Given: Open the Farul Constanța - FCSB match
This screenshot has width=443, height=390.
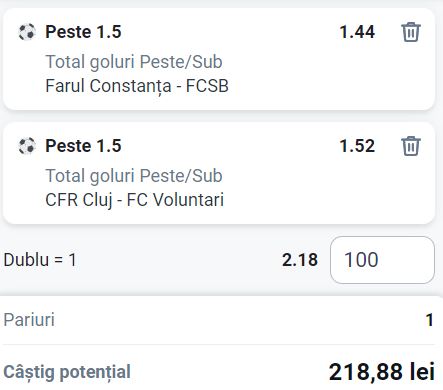Looking at the screenshot, I should click(137, 86).
